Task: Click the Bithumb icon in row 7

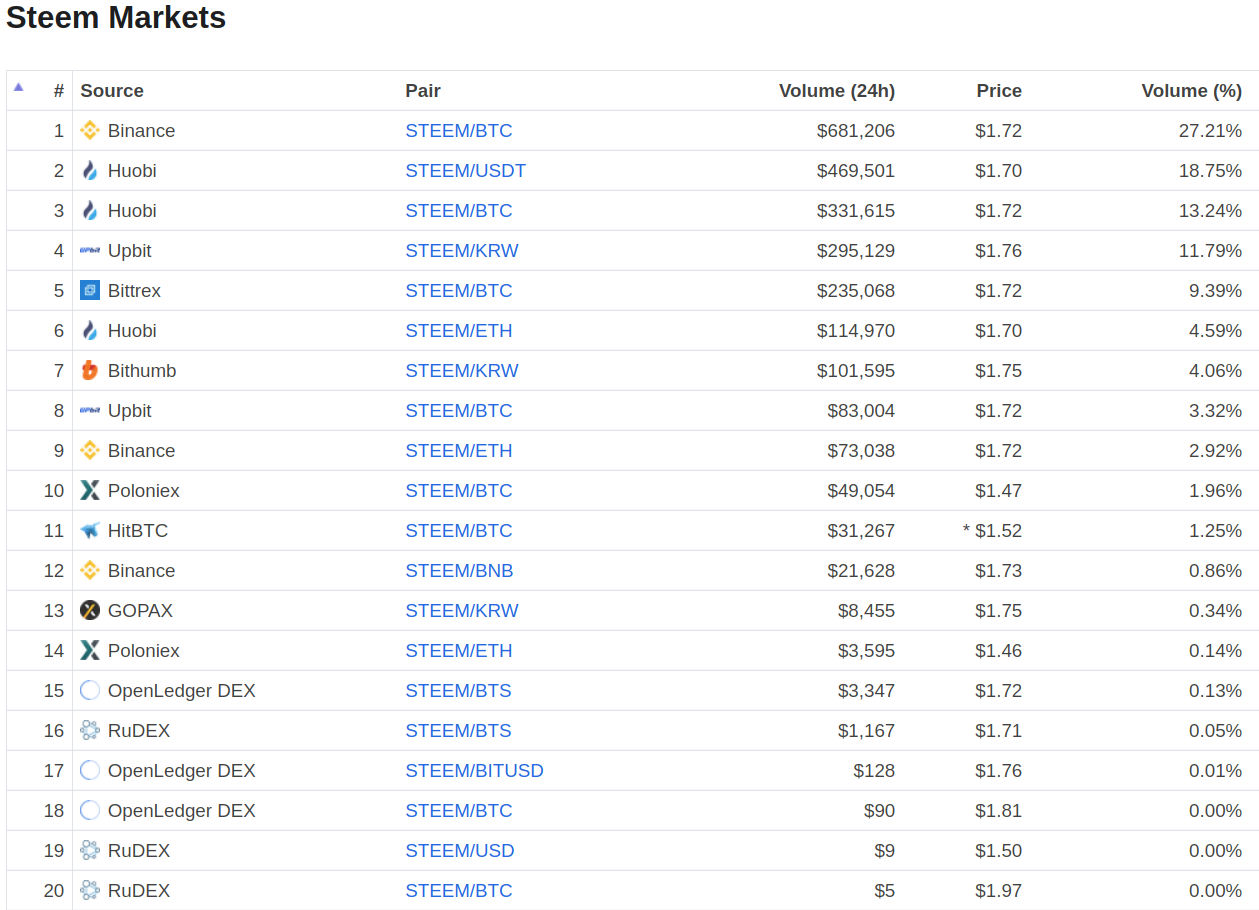Action: point(90,370)
